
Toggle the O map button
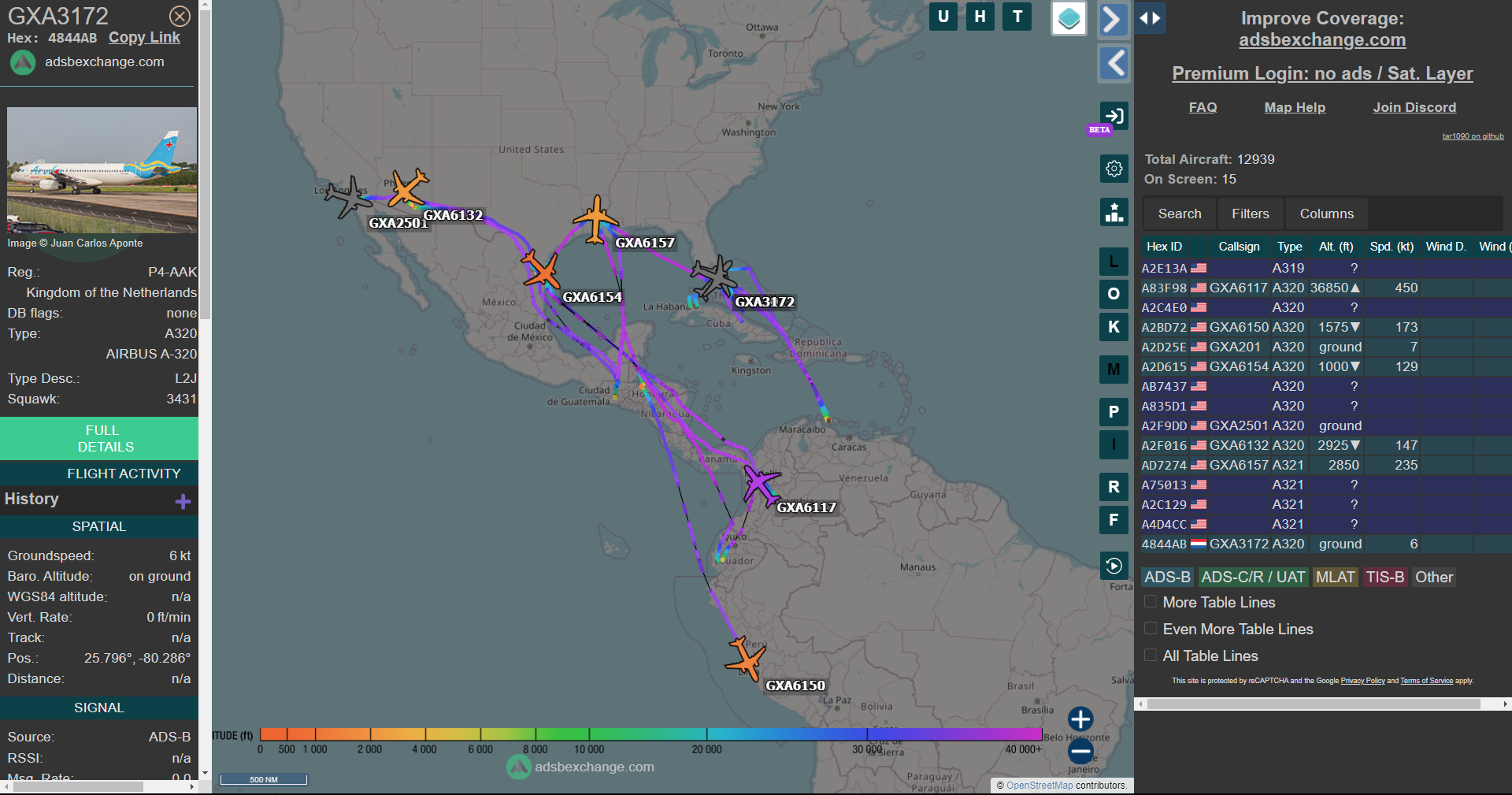pos(1114,294)
